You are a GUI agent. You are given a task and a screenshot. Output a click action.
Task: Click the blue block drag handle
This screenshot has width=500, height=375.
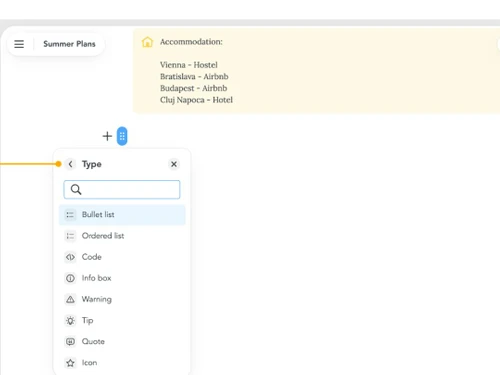tap(122, 136)
